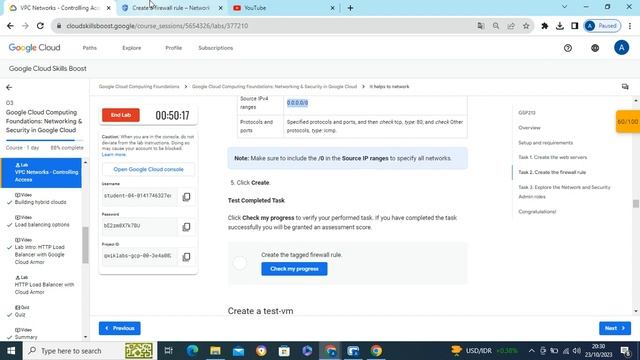Click the translate page icon in address bar
The width and height of the screenshot is (640, 360).
(481, 26)
